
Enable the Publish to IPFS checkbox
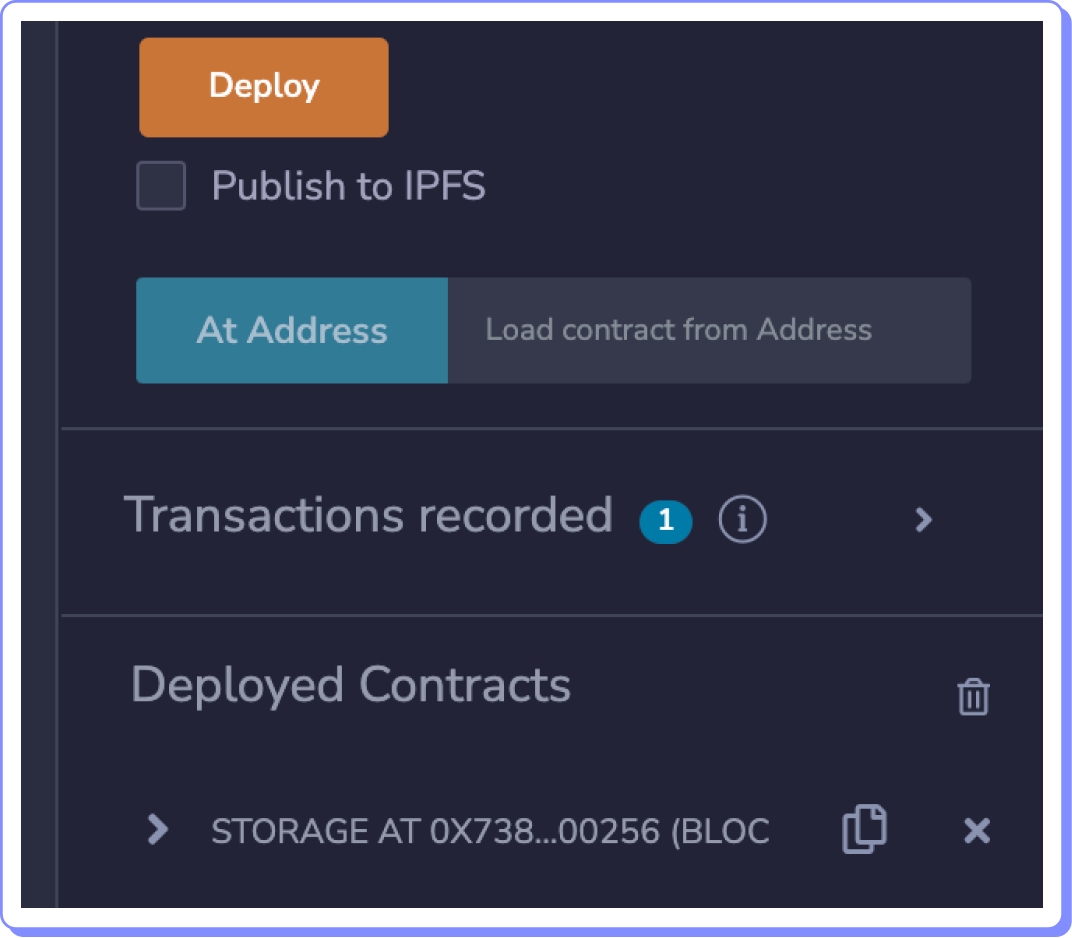pyautogui.click(x=161, y=187)
